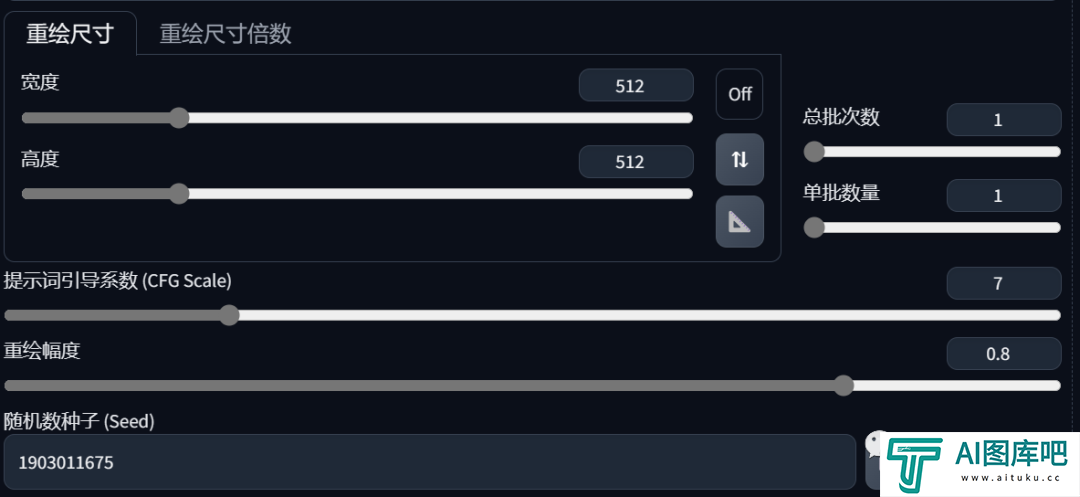Swap width and height with the arrows icon
Screen dimensions: 1080x497
pos(739,160)
